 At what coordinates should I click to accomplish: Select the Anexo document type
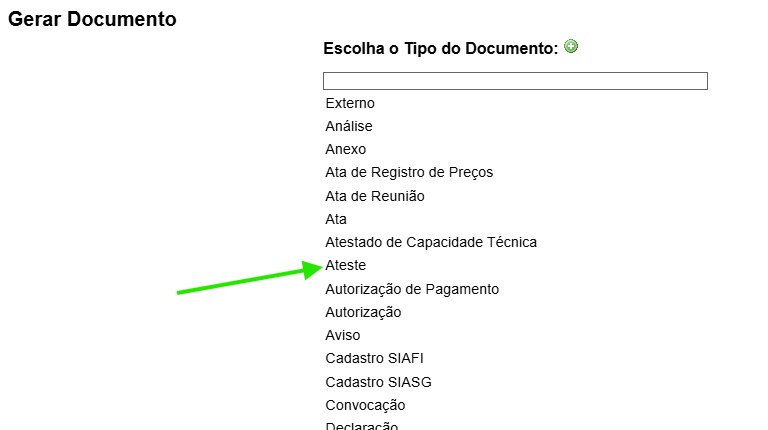click(x=346, y=149)
